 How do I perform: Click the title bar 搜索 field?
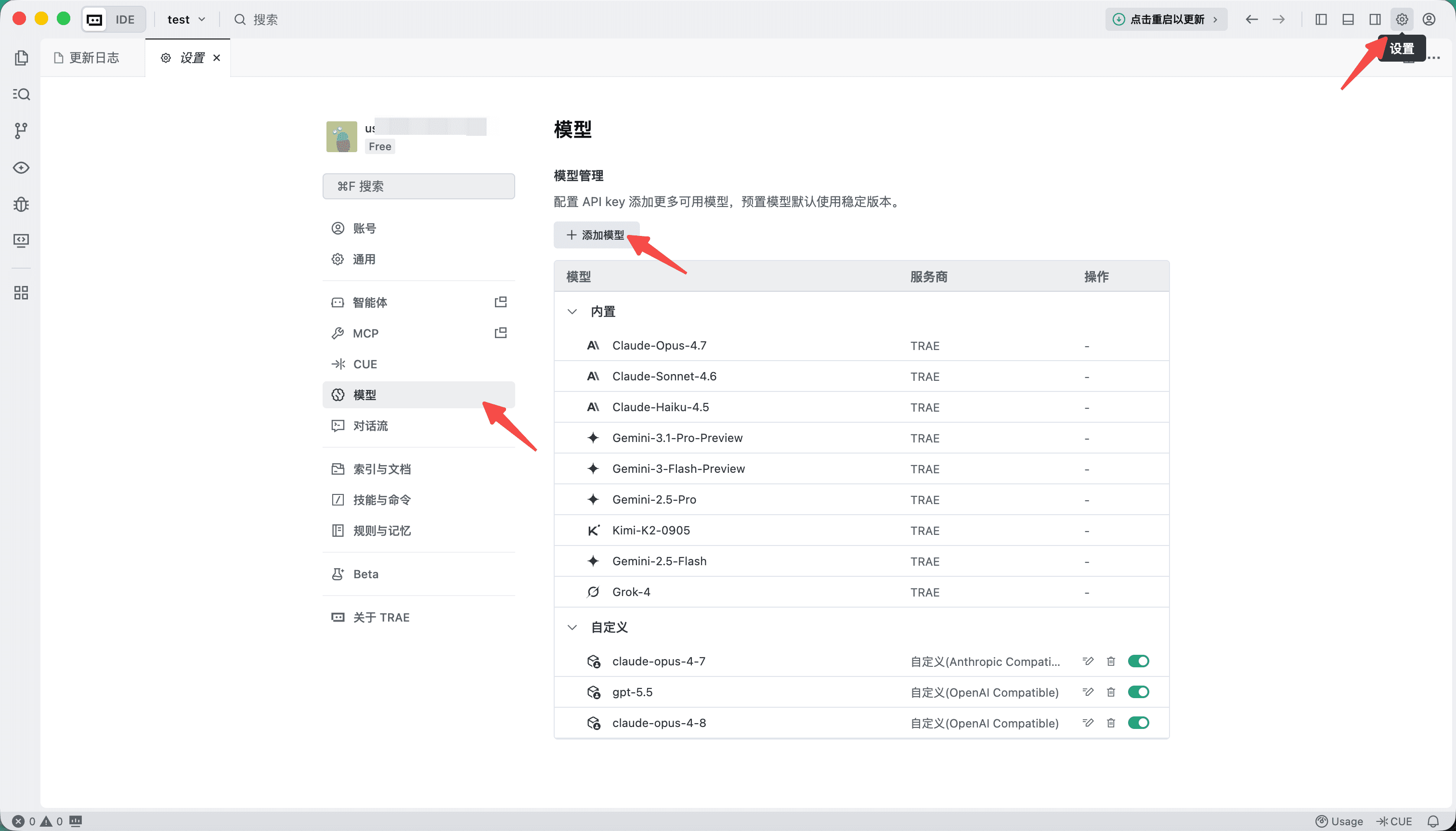click(256, 19)
